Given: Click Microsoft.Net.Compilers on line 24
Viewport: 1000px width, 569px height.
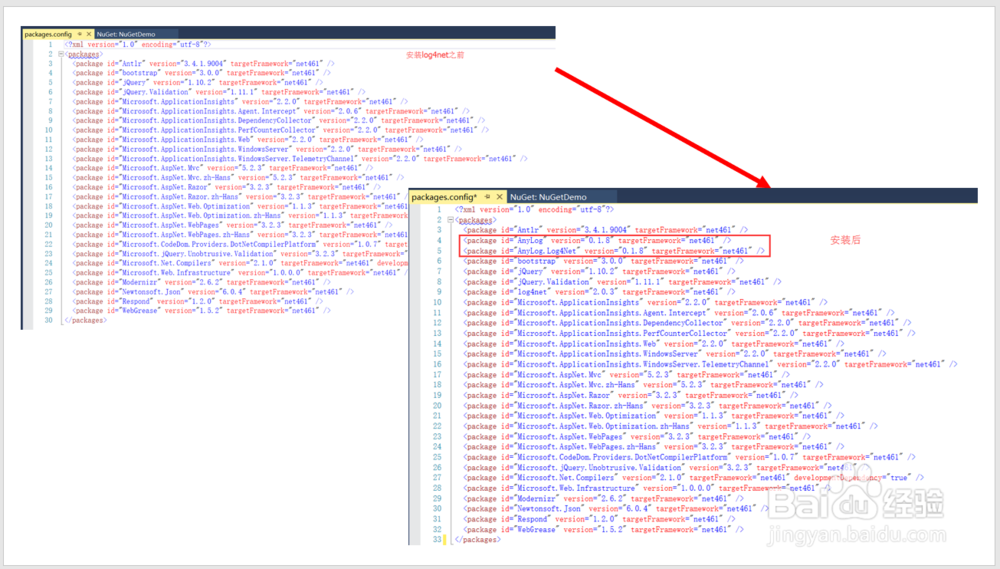Looking at the screenshot, I should click(240, 263).
